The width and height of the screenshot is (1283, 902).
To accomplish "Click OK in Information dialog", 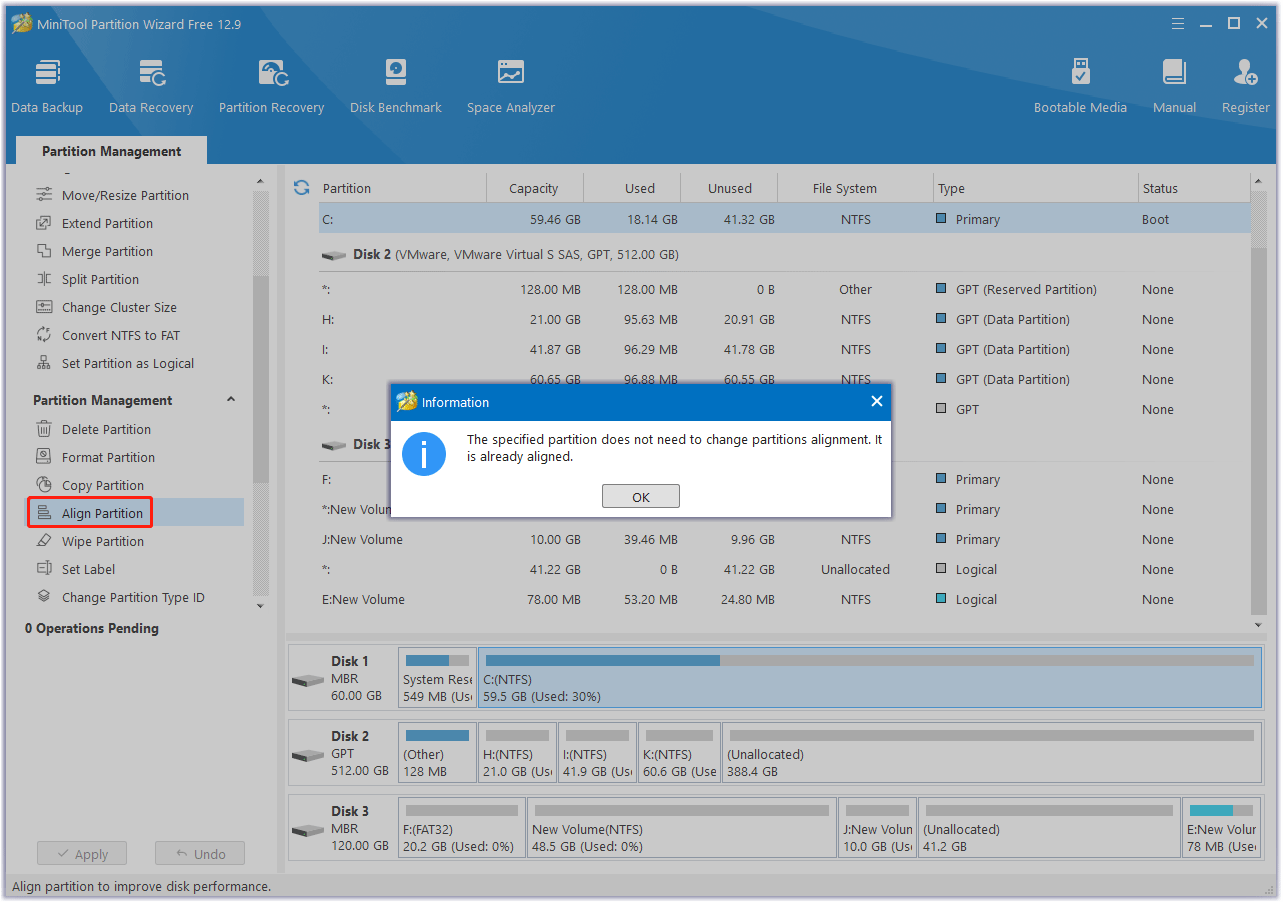I will pos(641,497).
